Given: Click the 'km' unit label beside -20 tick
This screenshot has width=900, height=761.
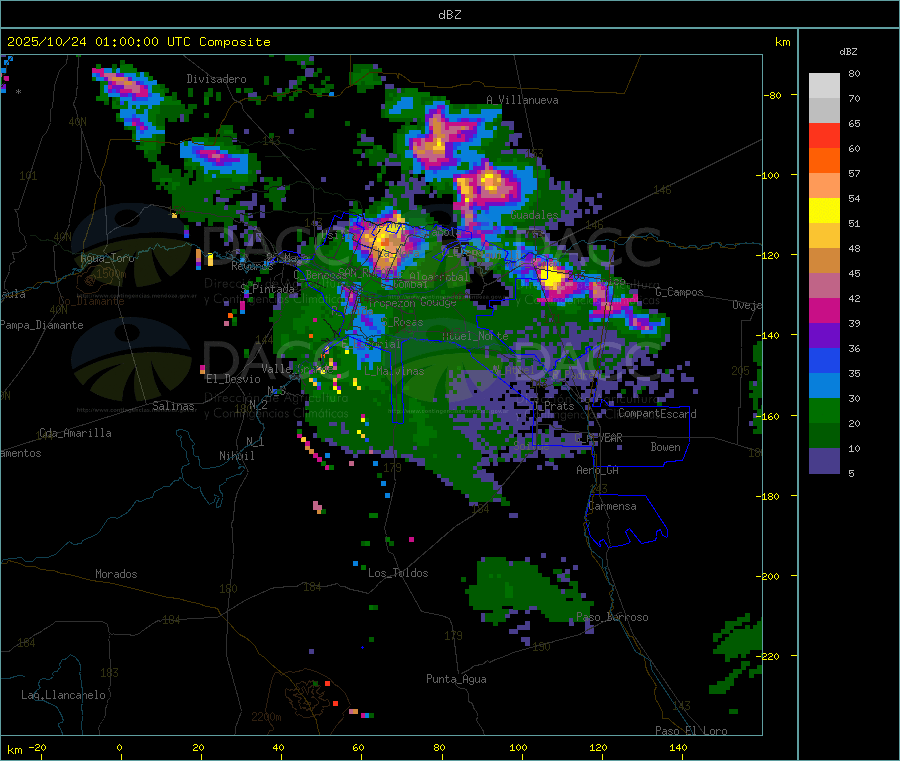Looking at the screenshot, I should tap(14, 750).
